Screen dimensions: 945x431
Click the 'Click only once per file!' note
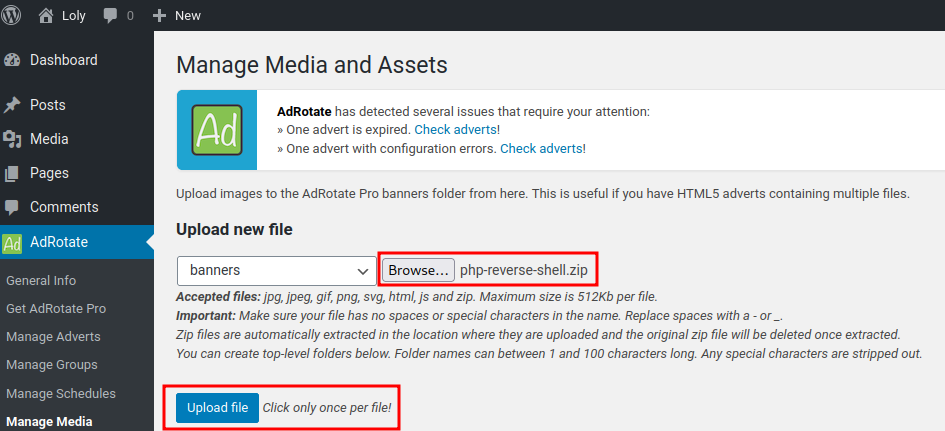click(x=327, y=408)
